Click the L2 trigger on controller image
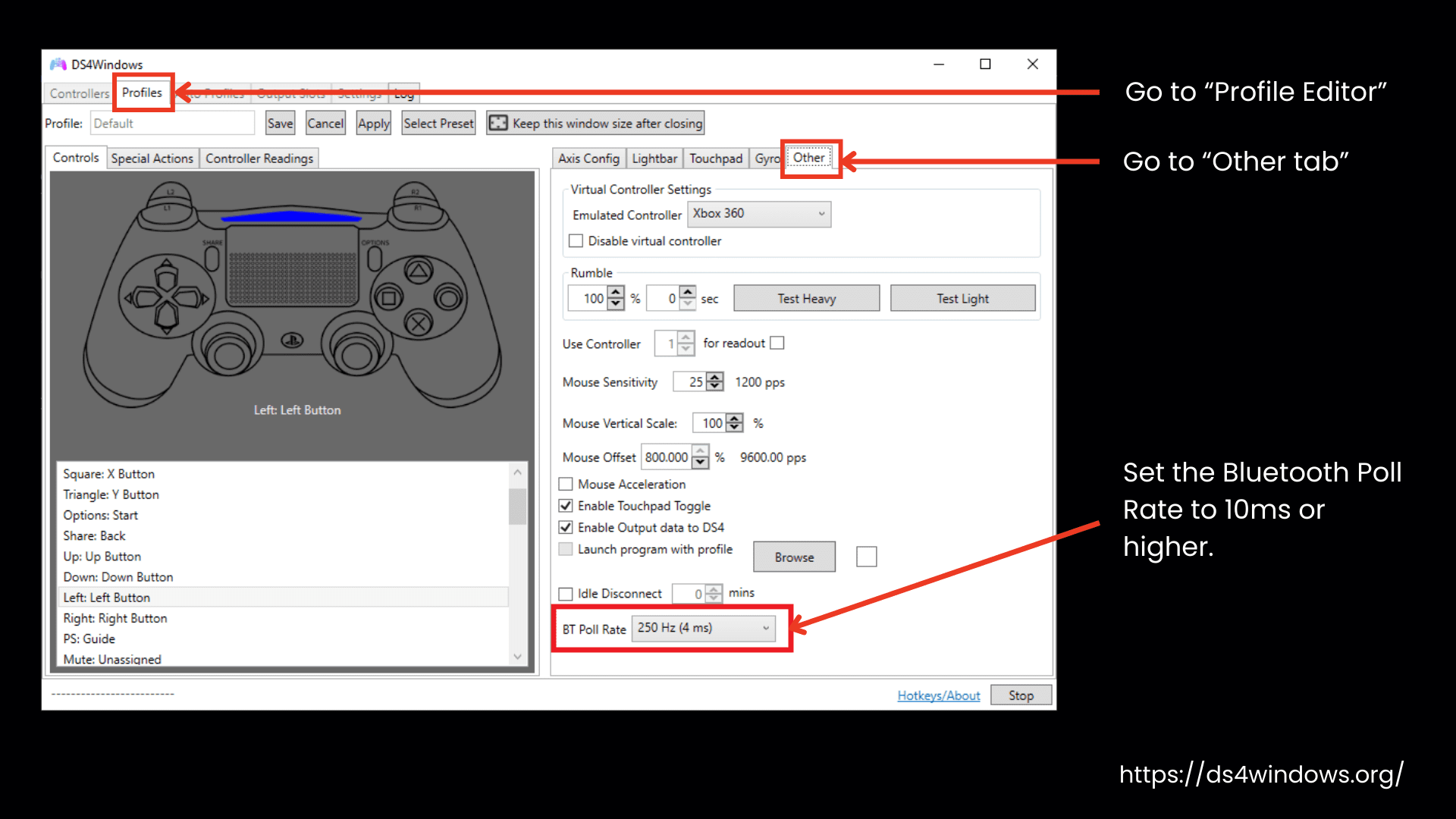The width and height of the screenshot is (1456, 819). (171, 192)
